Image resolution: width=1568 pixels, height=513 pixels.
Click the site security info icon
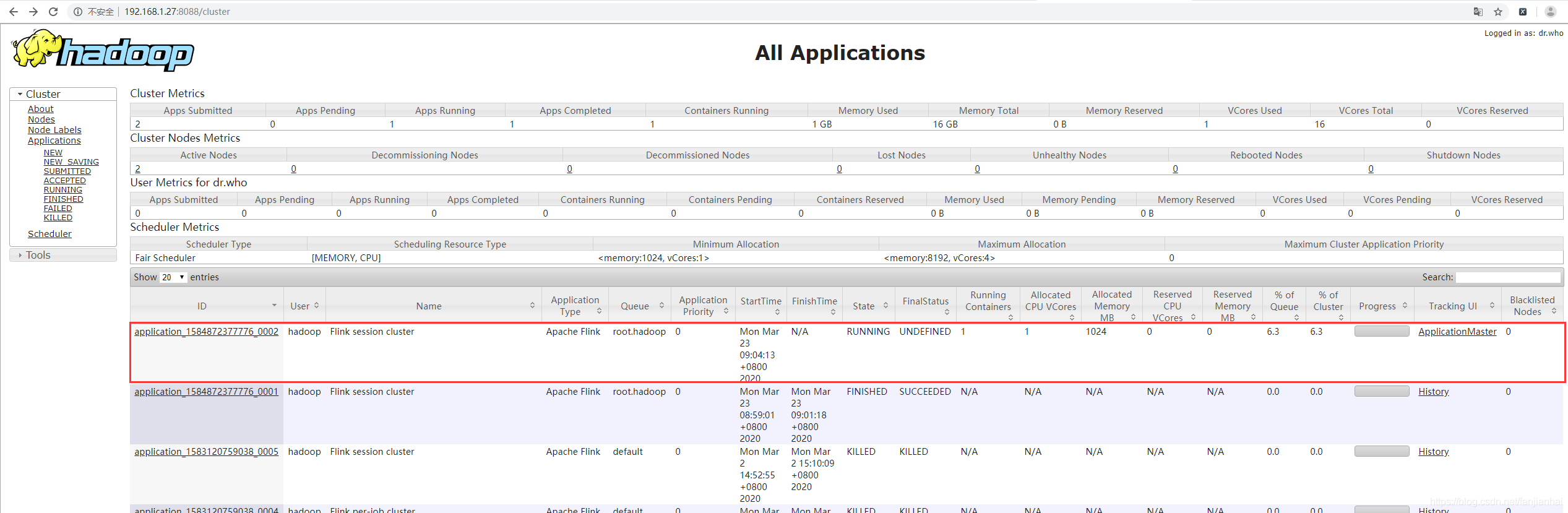click(78, 12)
